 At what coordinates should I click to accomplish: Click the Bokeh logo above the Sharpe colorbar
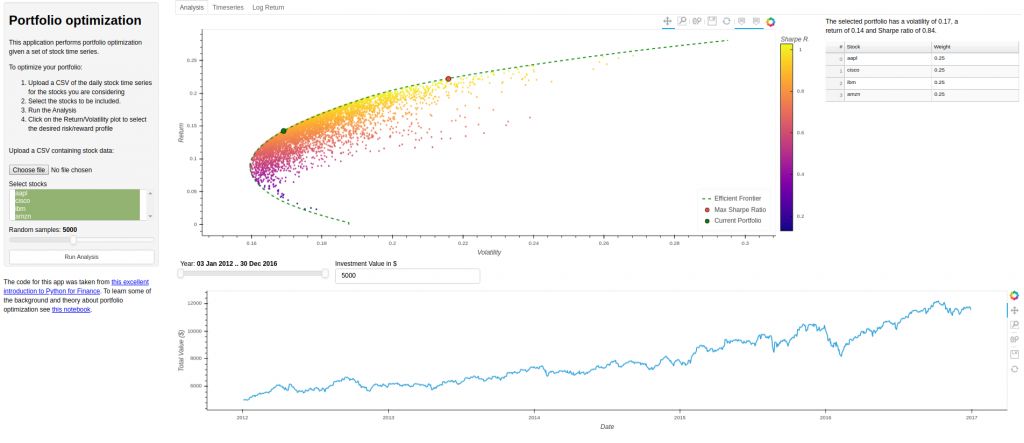(x=771, y=21)
